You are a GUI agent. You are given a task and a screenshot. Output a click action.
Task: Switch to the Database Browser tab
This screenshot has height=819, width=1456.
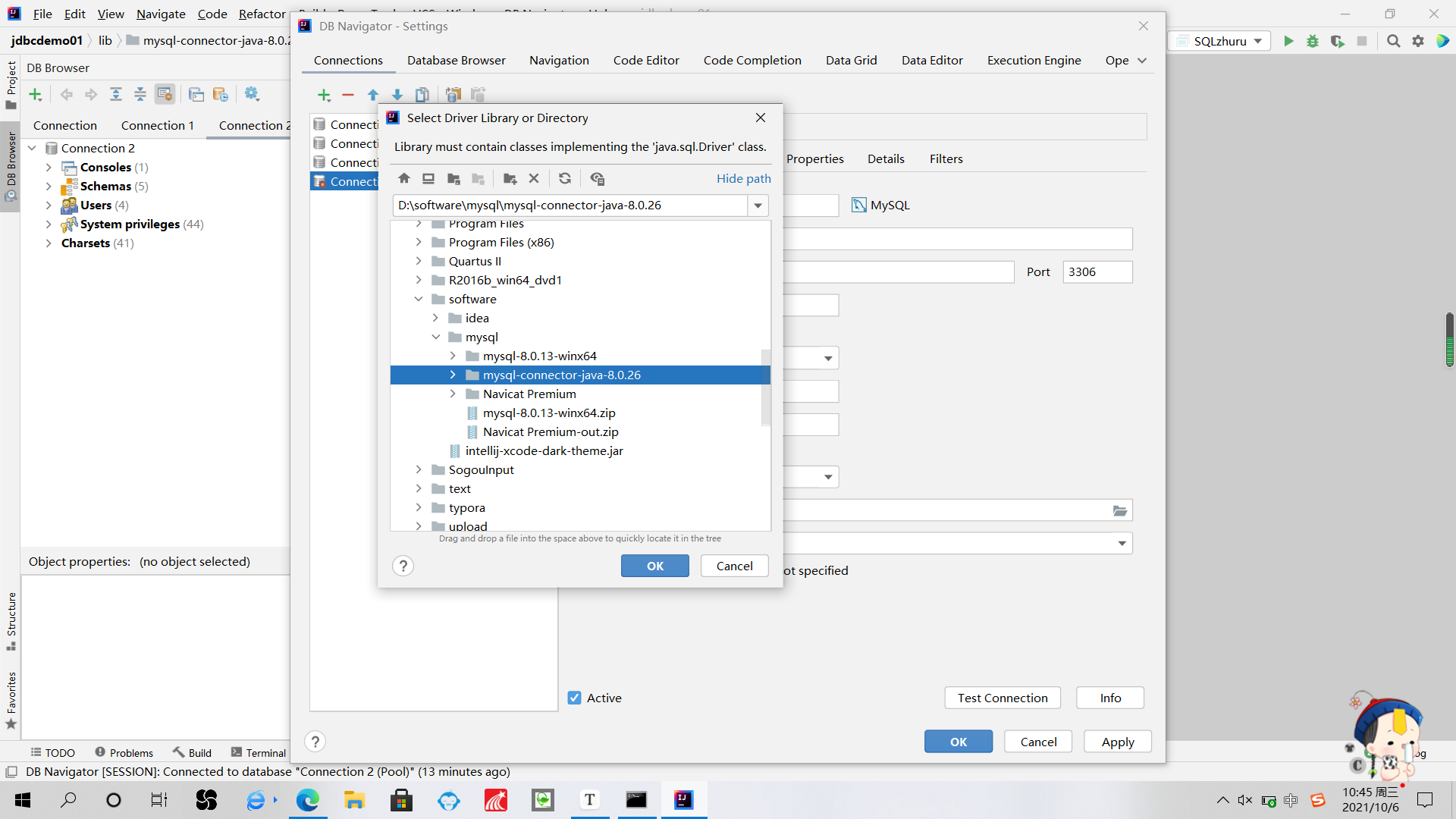456,60
